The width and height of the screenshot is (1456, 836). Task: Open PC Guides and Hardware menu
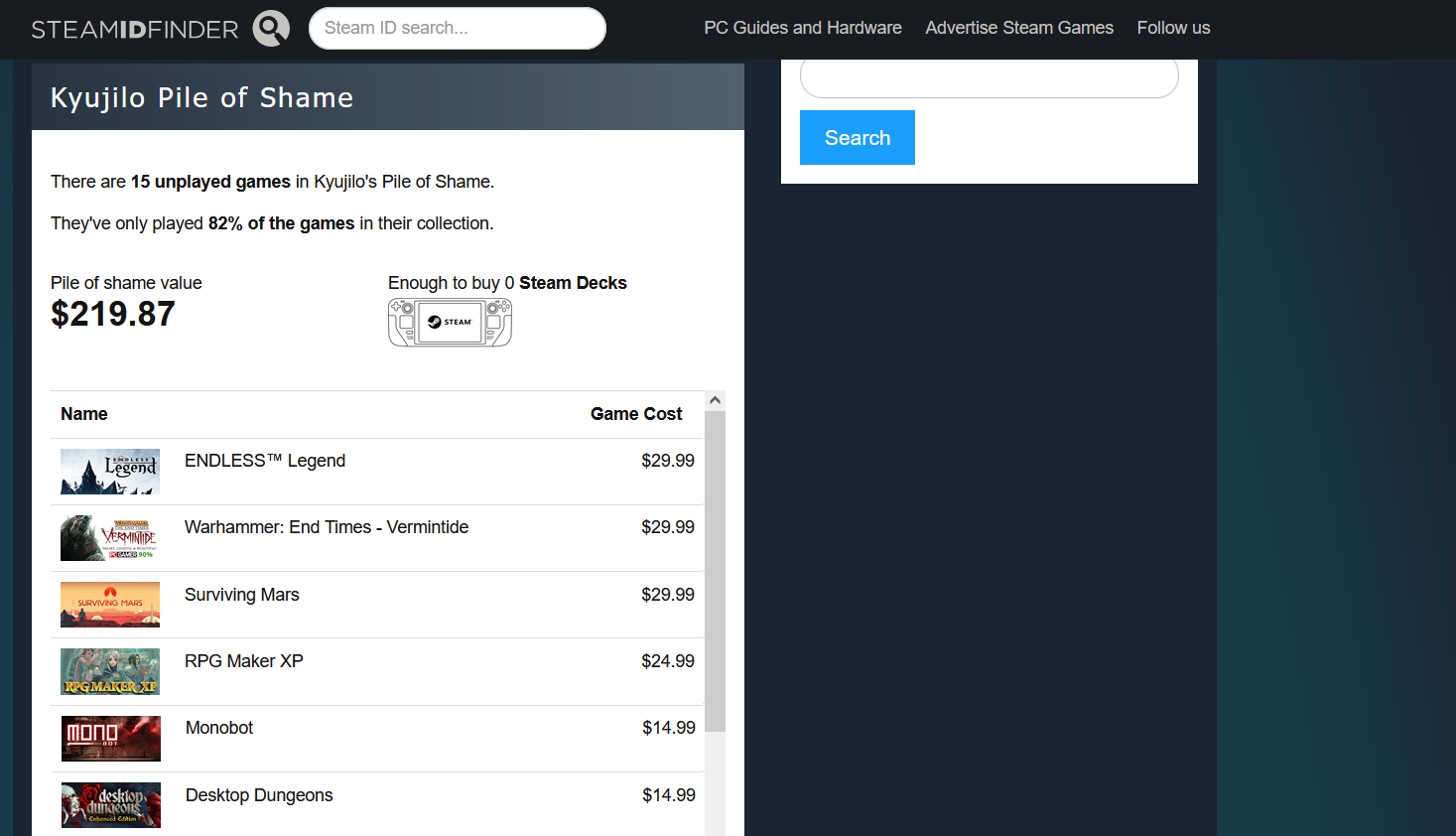click(x=803, y=28)
